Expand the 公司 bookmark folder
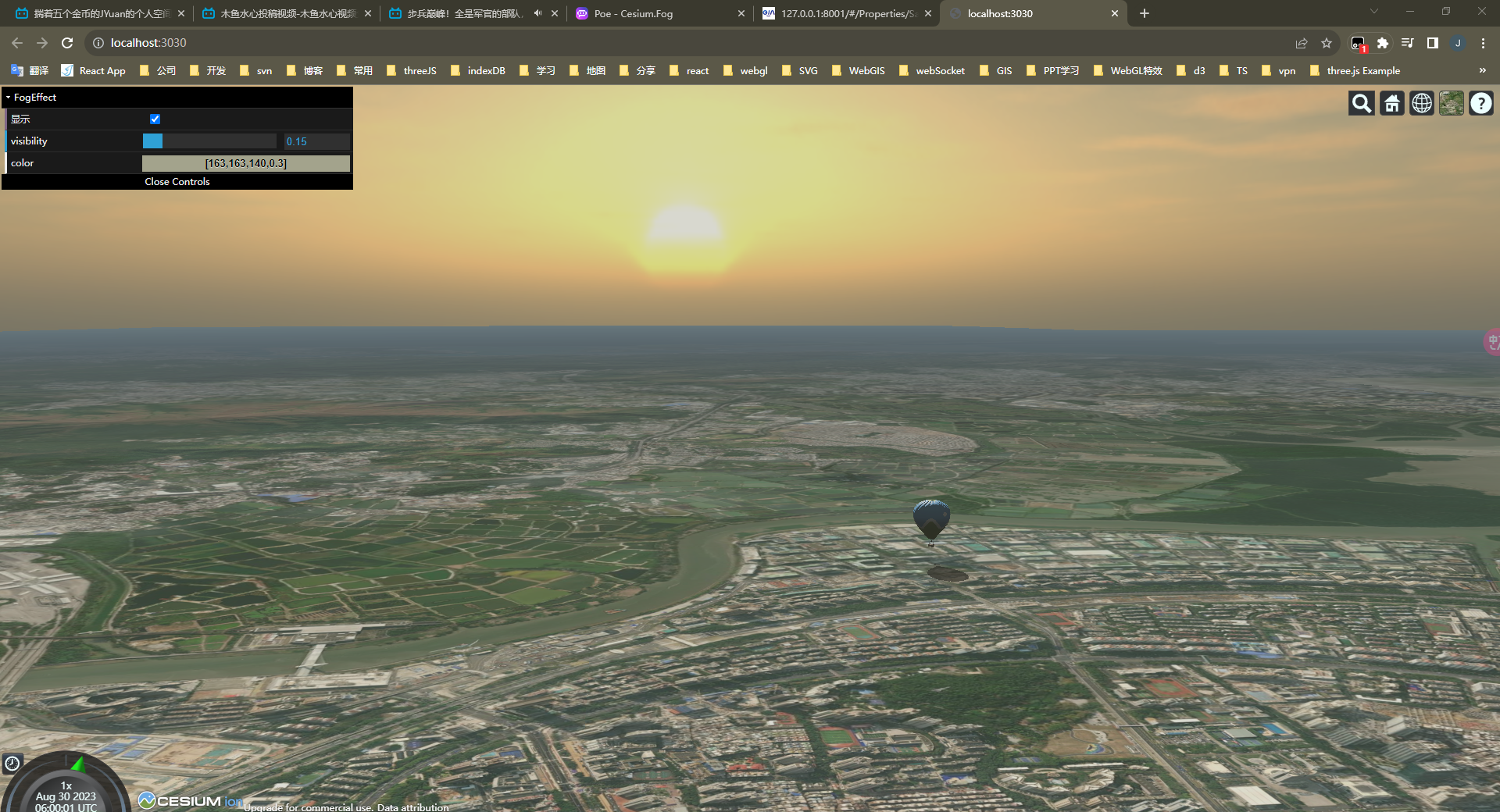This screenshot has width=1500, height=812. [158, 70]
